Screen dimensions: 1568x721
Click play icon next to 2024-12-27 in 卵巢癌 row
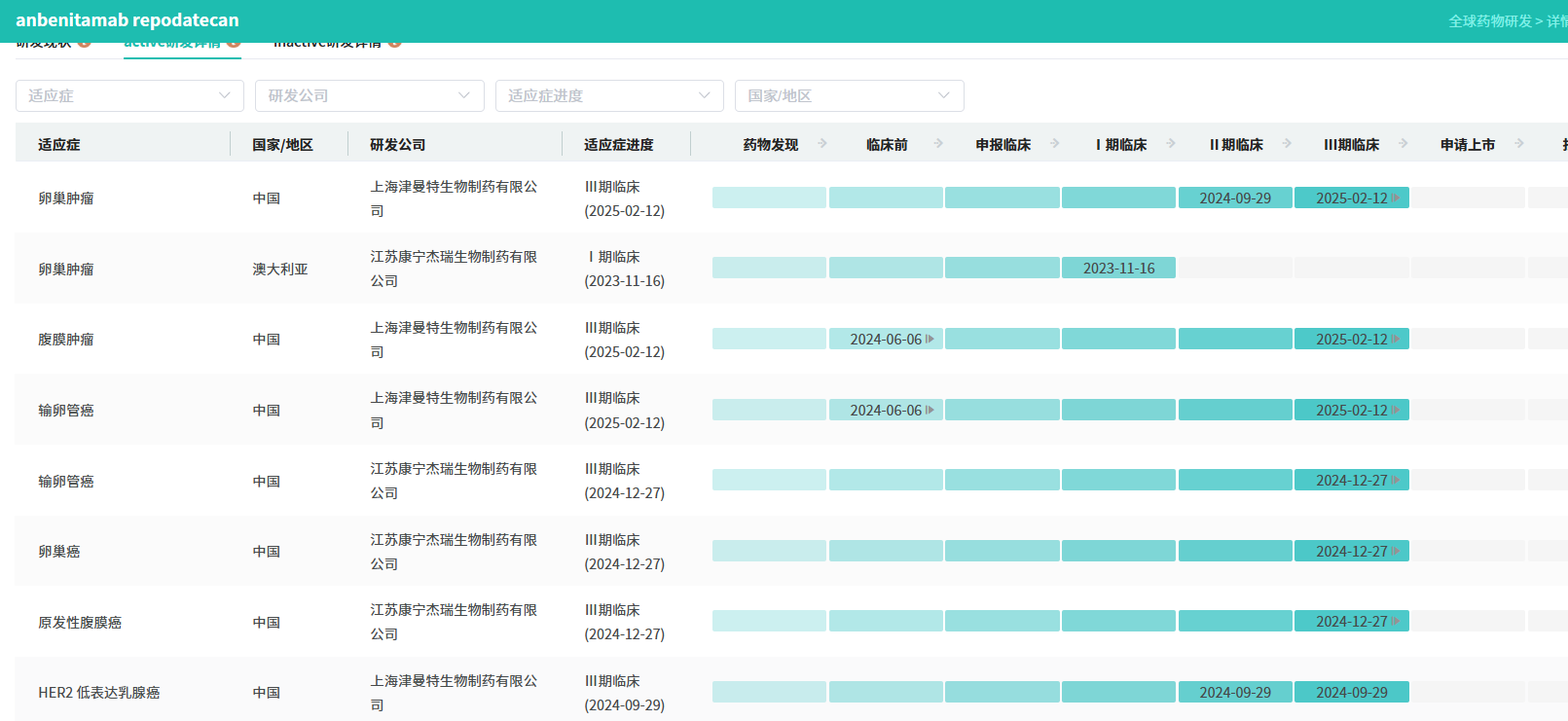1396,552
